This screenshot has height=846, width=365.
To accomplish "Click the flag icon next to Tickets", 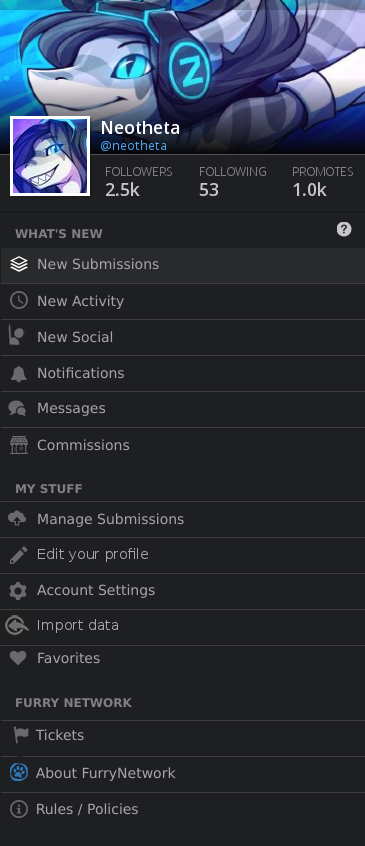I will tap(21, 735).
